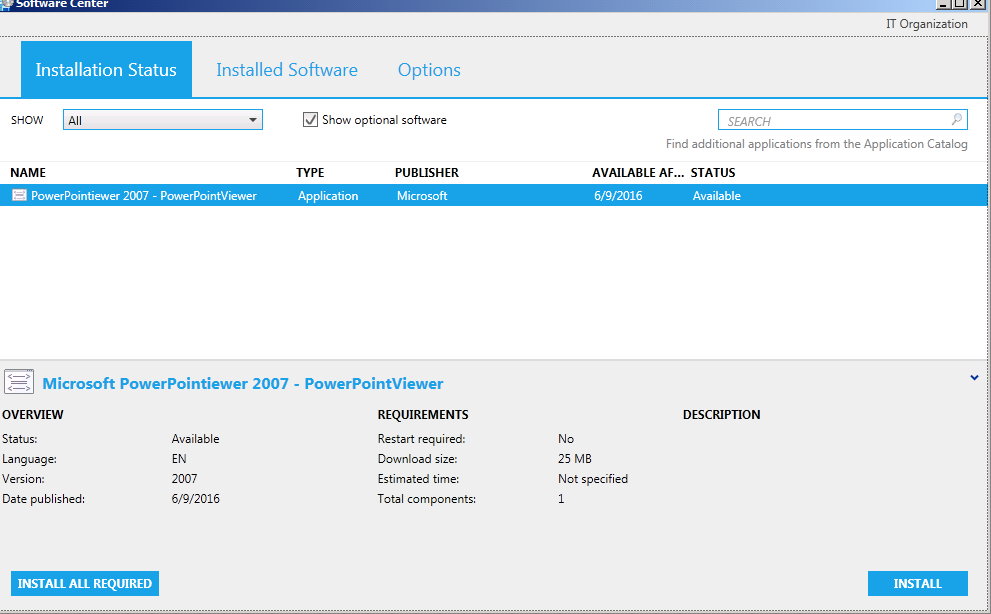Click the search magnifier icon
991x614 pixels.
(x=957, y=119)
